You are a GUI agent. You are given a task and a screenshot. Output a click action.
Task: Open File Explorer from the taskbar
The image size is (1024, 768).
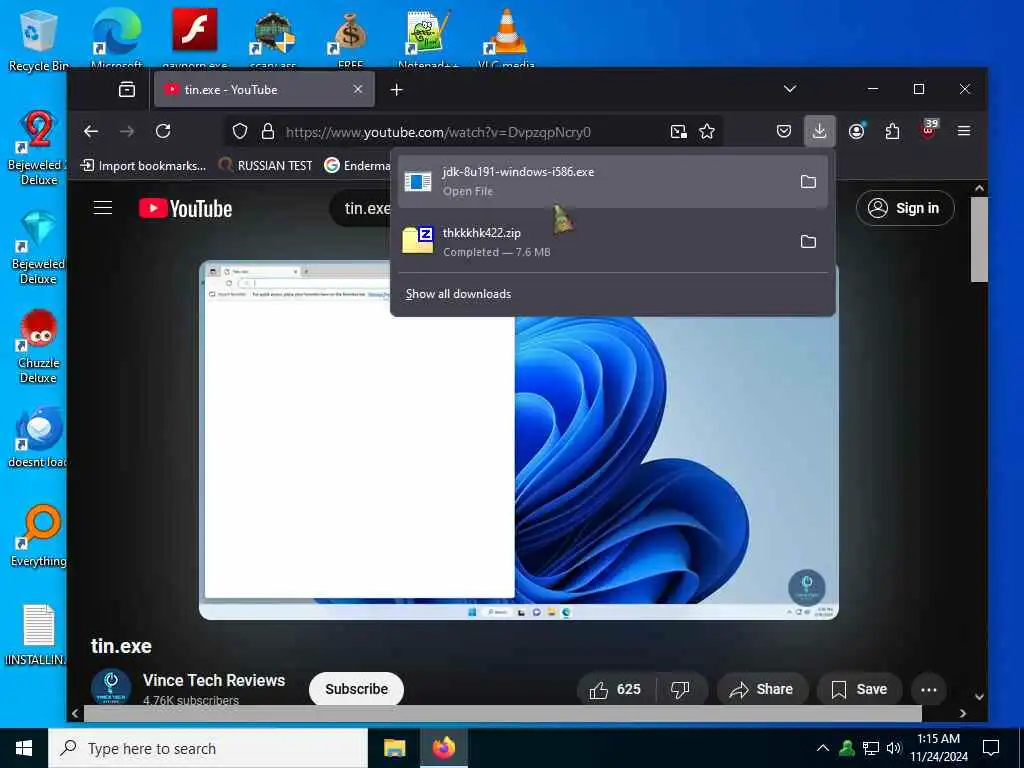pos(394,748)
